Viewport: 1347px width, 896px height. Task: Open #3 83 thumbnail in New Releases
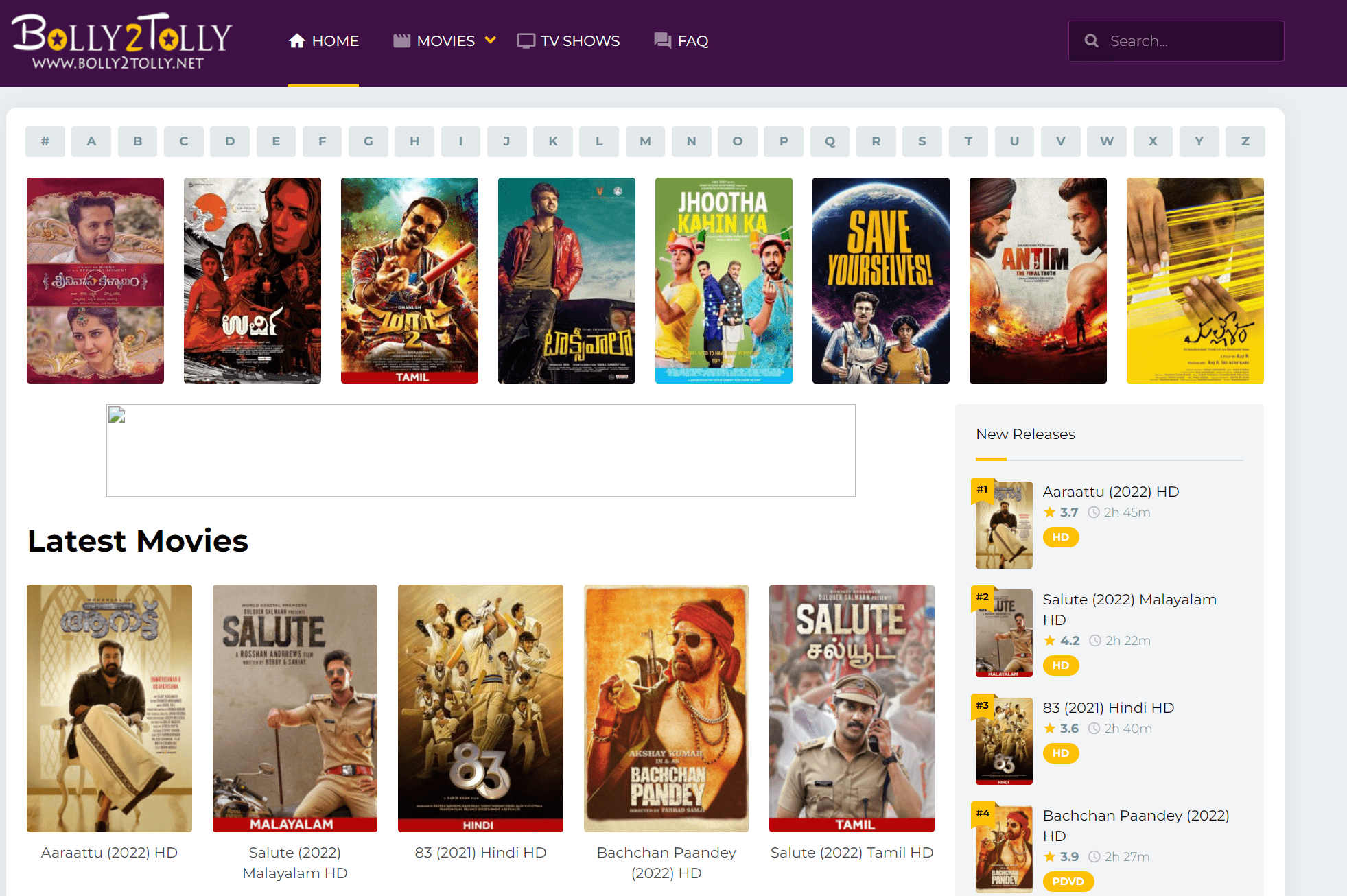tap(1004, 741)
